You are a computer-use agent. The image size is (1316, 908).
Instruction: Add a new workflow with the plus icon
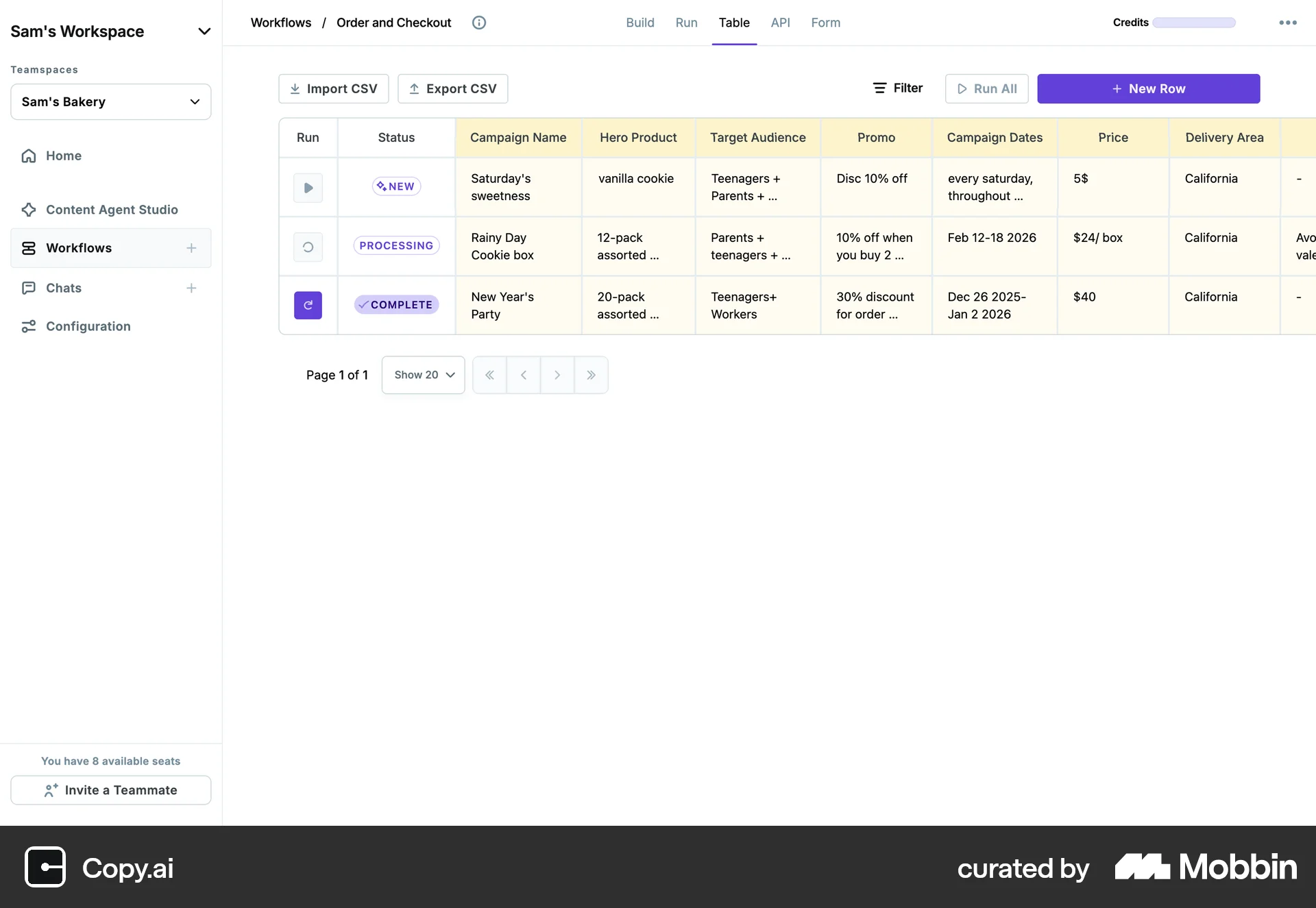coord(191,248)
